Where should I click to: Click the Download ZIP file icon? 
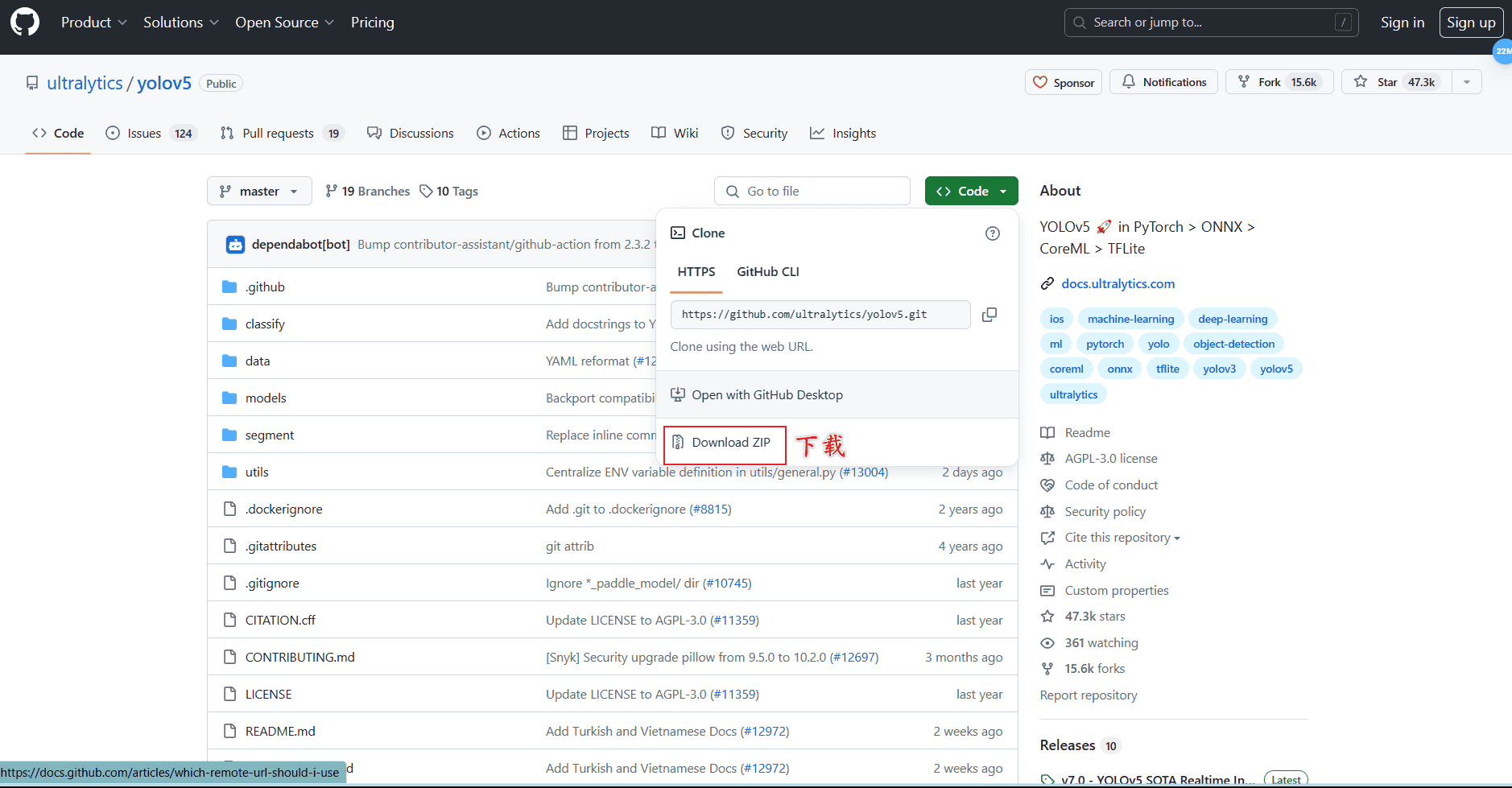(678, 442)
